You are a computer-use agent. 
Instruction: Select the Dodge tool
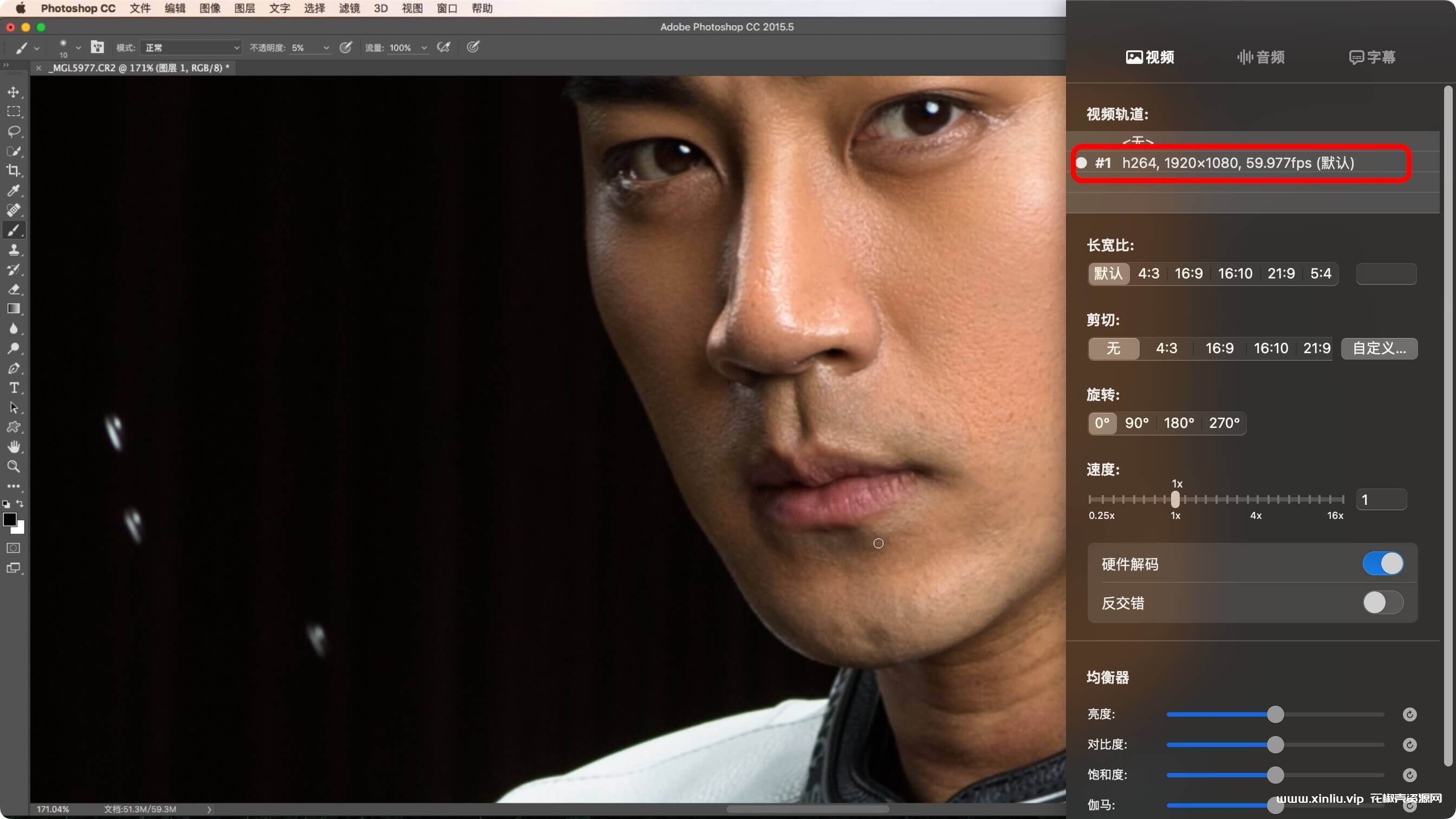pos(14,348)
